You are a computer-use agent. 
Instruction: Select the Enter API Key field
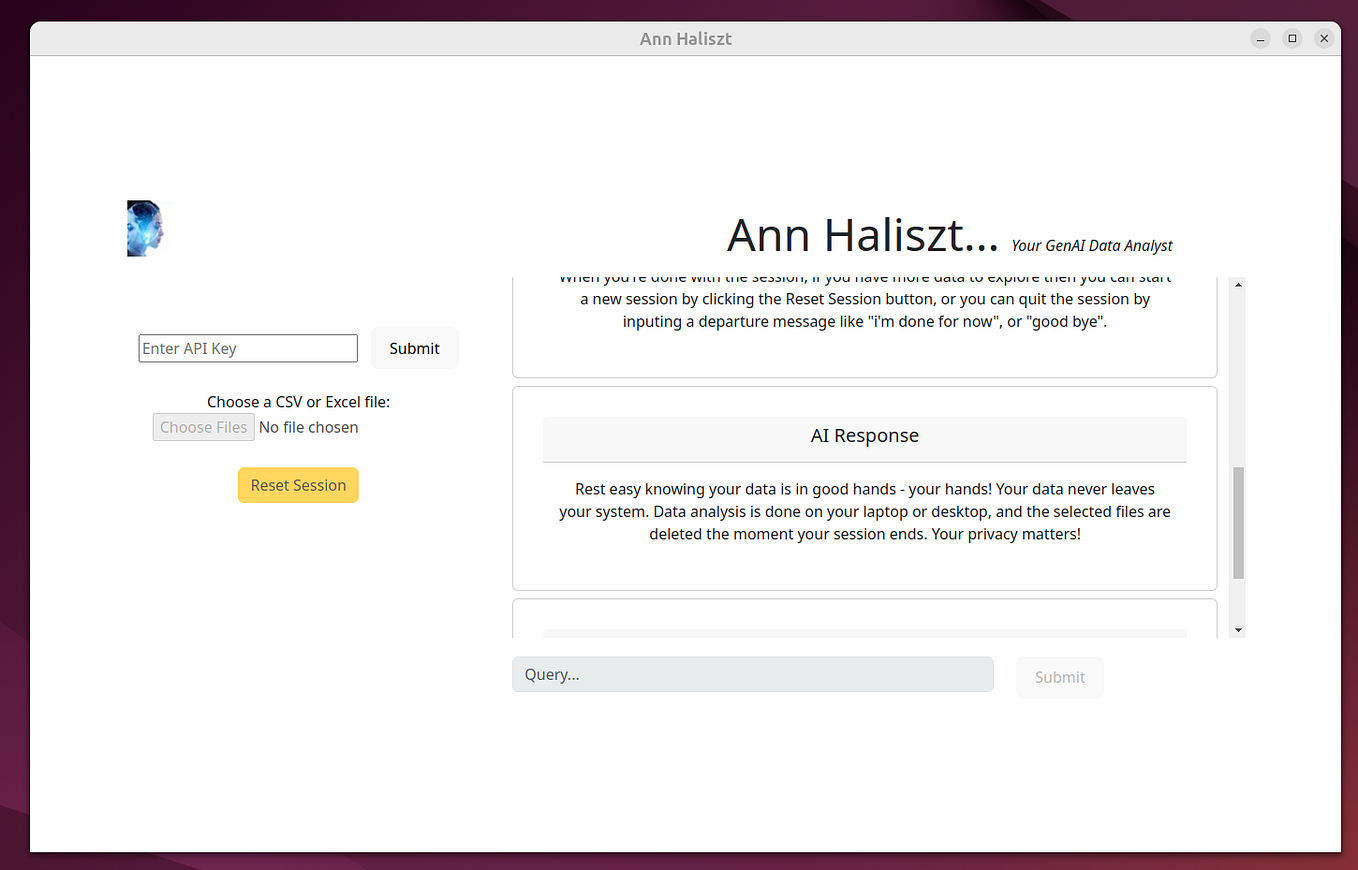tap(247, 348)
